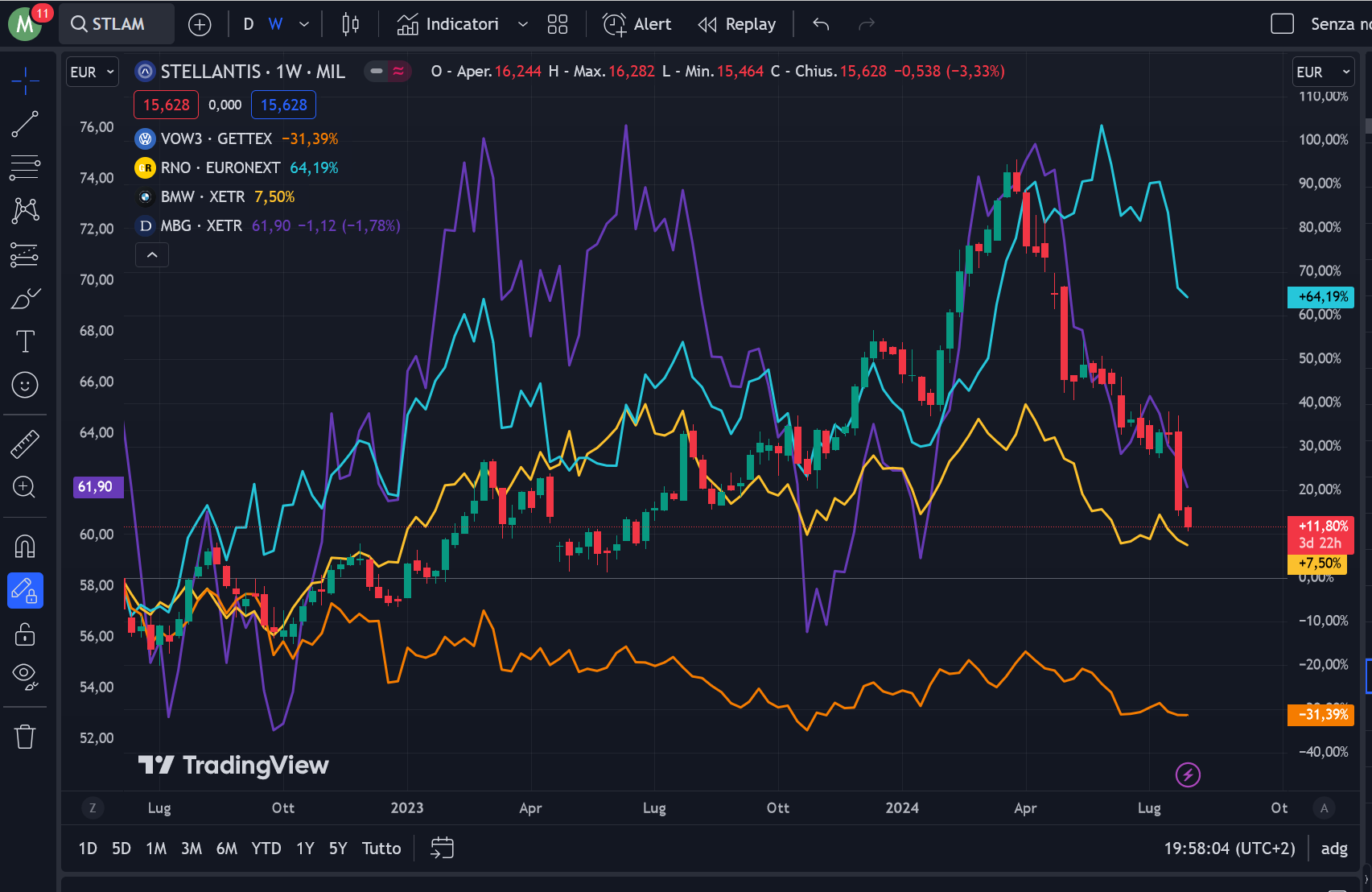Image resolution: width=1372 pixels, height=892 pixels.
Task: Switch to the D daily interval
Action: (x=249, y=24)
